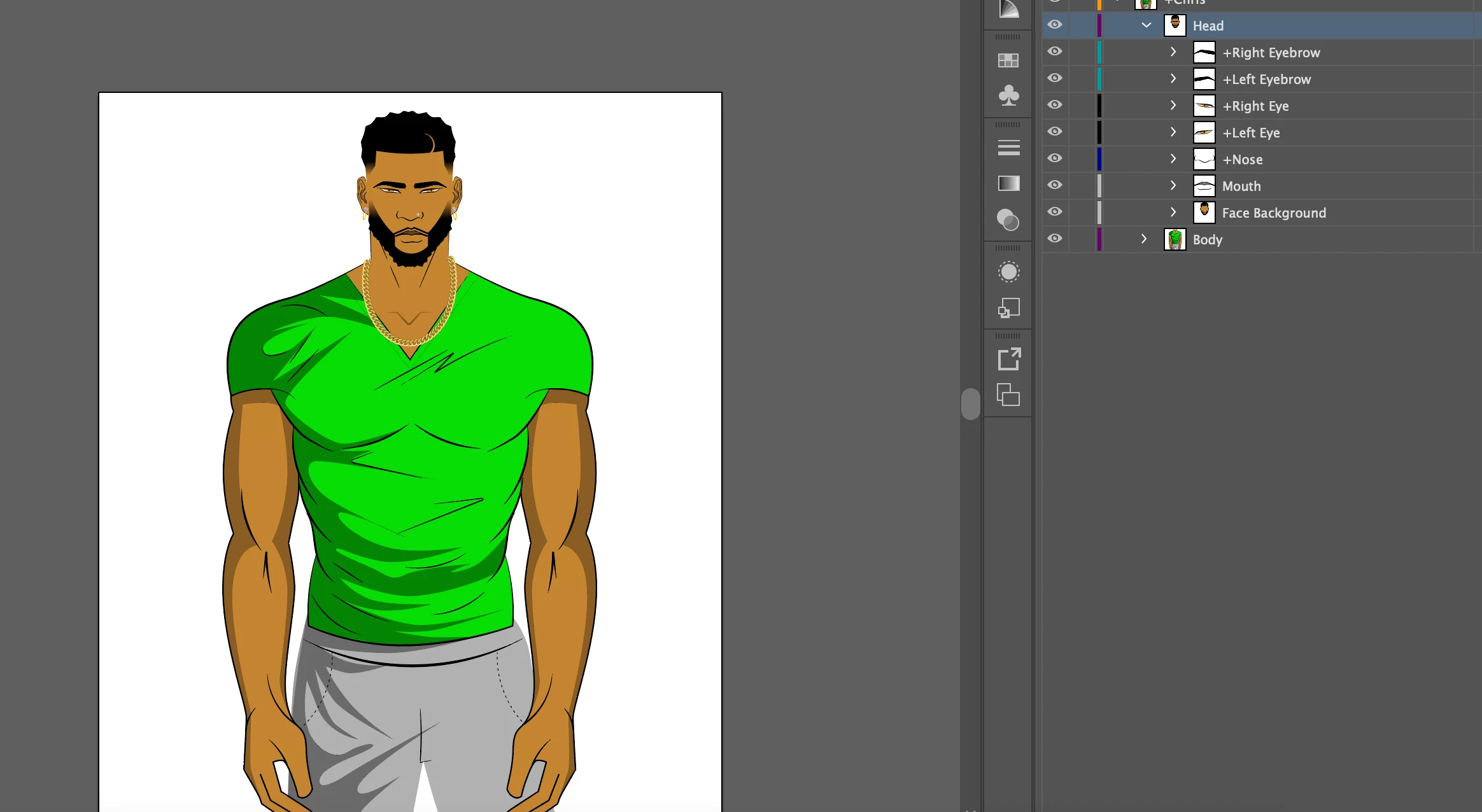This screenshot has width=1482, height=812.
Task: Expand the +Left Eye sublayer
Action: 1173,132
